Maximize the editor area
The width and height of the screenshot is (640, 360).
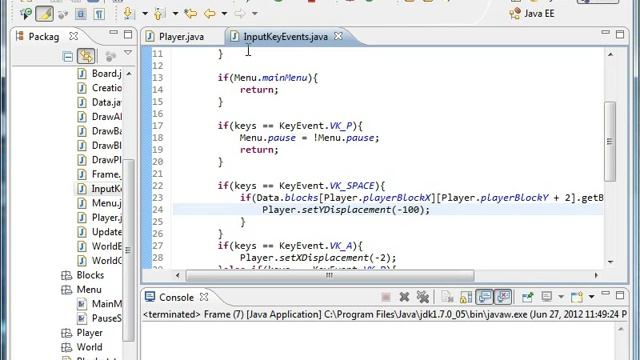(x=620, y=34)
